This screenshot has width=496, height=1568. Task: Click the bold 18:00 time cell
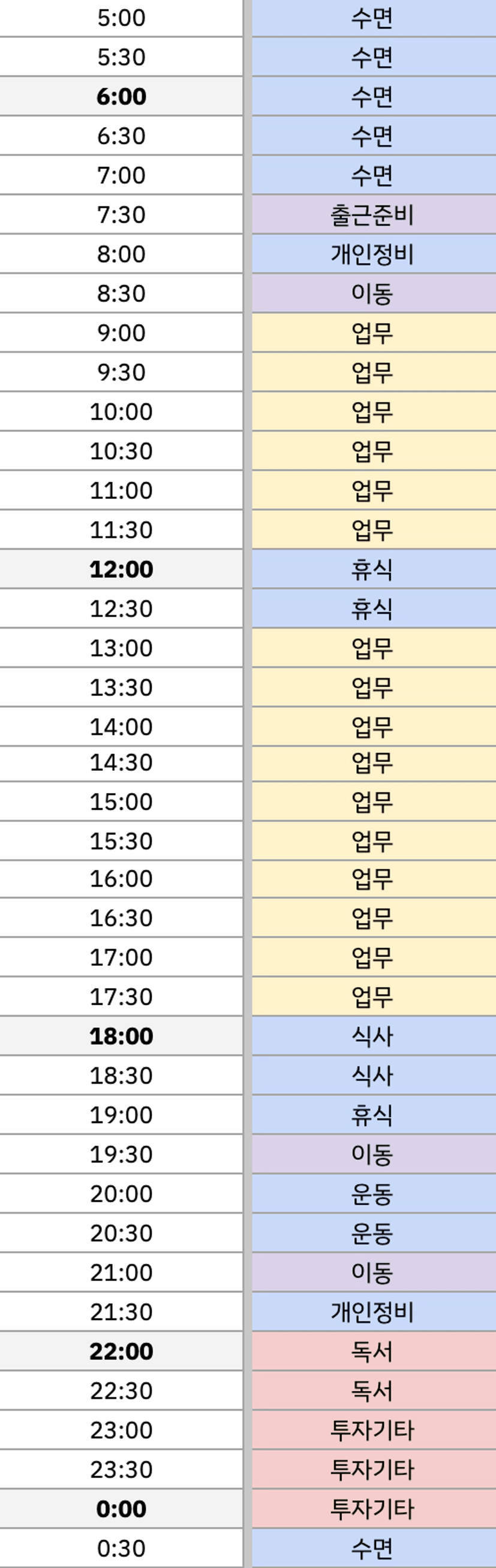(121, 1036)
